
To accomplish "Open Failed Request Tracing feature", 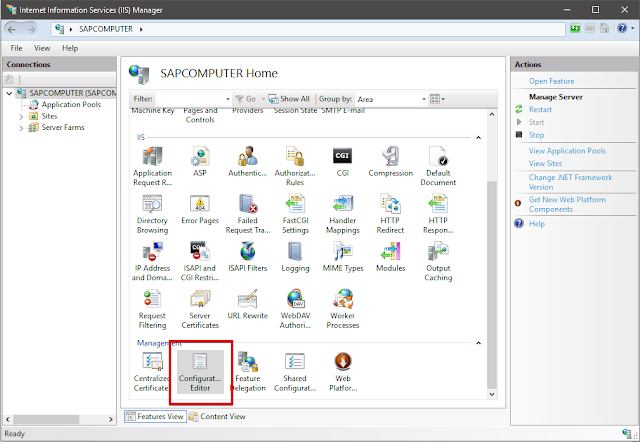I will pyautogui.click(x=248, y=214).
